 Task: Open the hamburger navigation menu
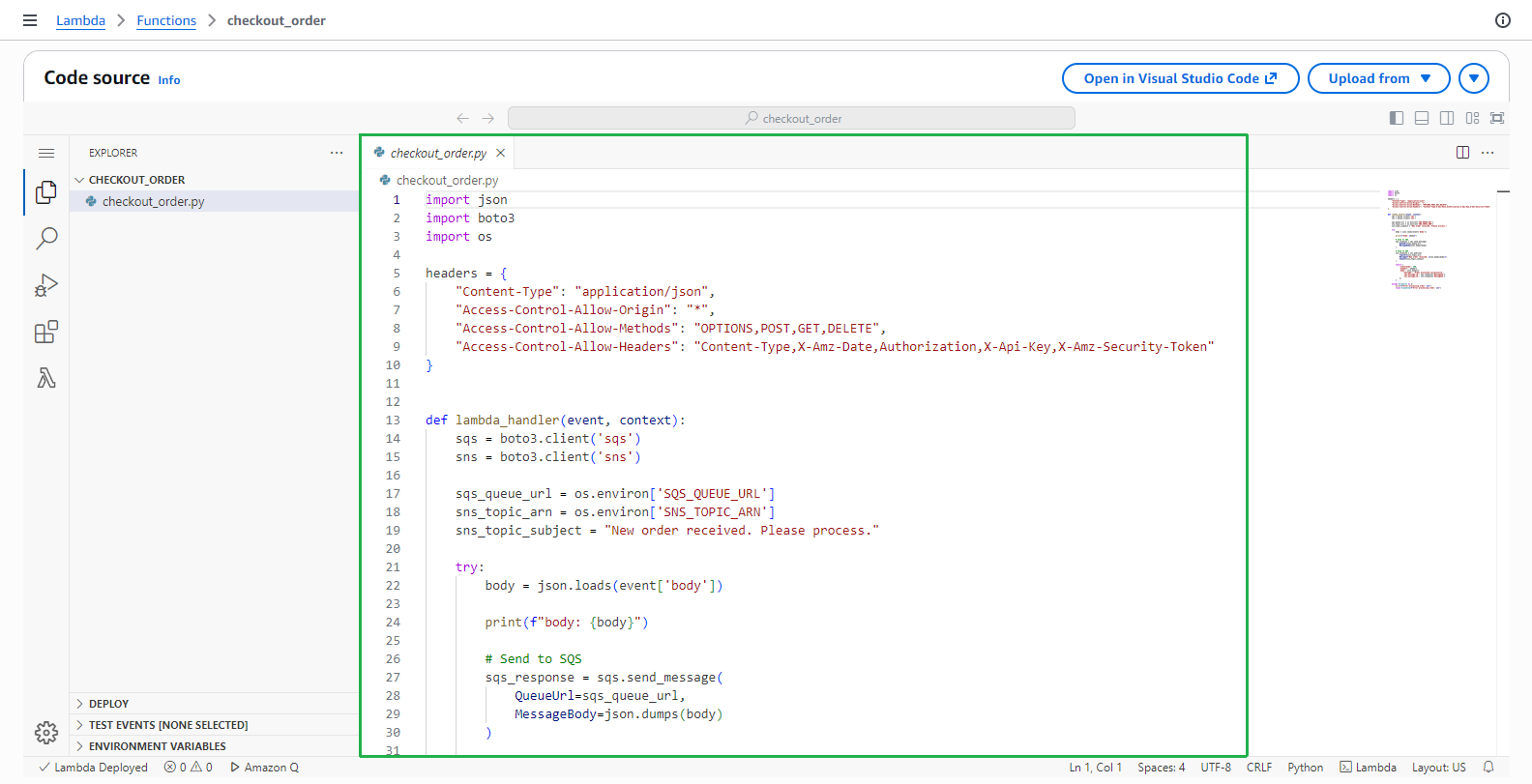pyautogui.click(x=30, y=20)
